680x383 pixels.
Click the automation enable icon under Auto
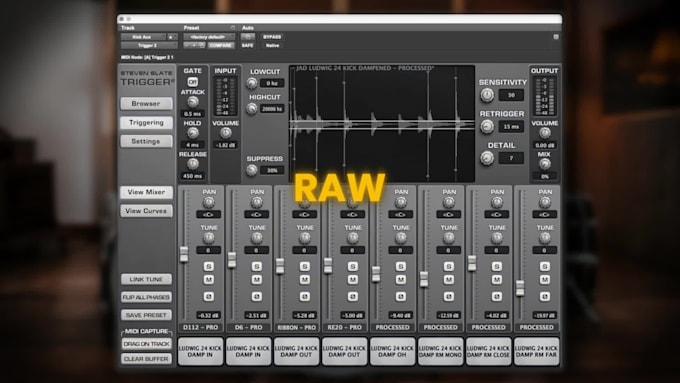[x=248, y=37]
